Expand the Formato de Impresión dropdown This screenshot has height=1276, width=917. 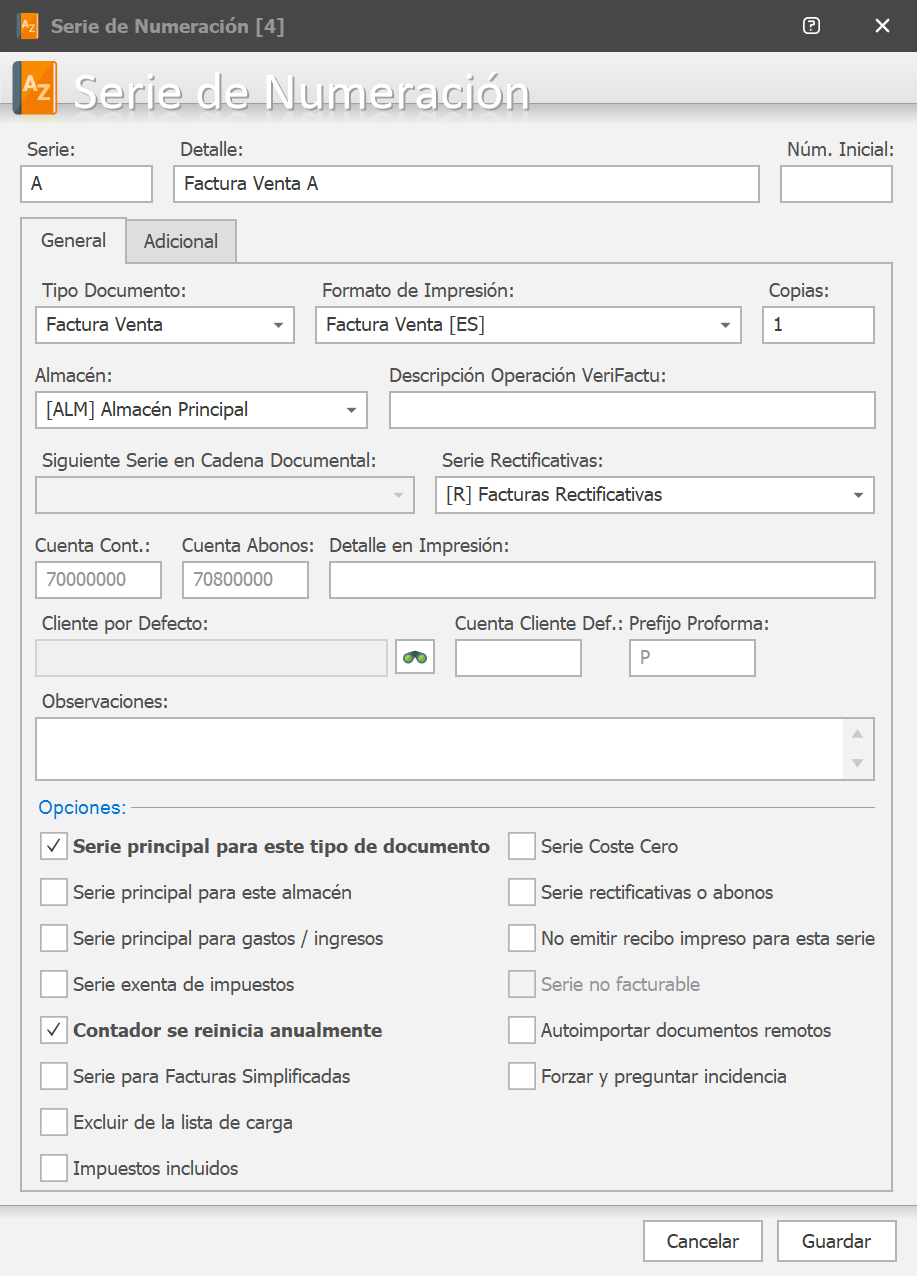(528, 325)
